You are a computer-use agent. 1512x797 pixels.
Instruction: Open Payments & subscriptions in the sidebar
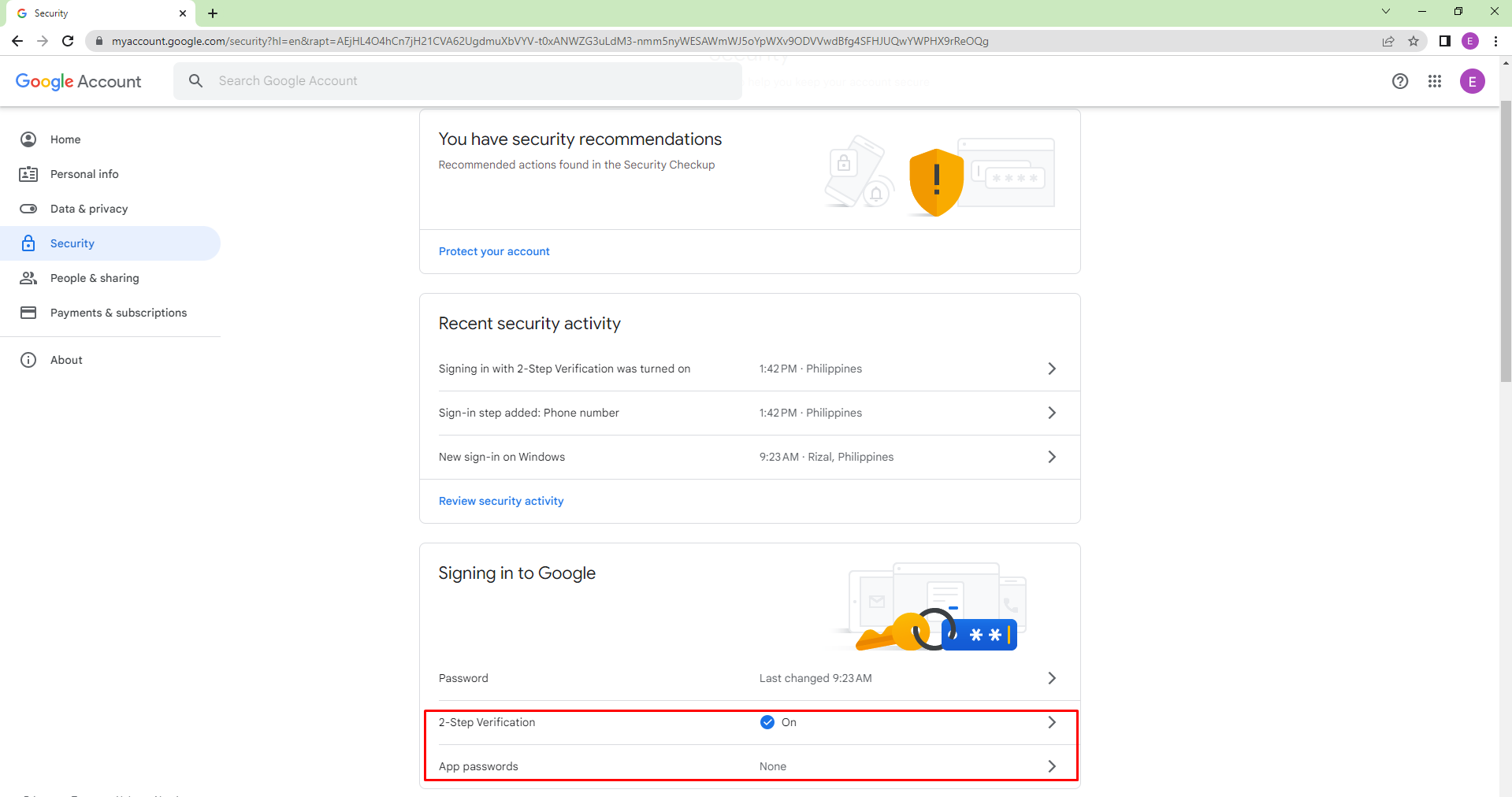[x=110, y=313]
